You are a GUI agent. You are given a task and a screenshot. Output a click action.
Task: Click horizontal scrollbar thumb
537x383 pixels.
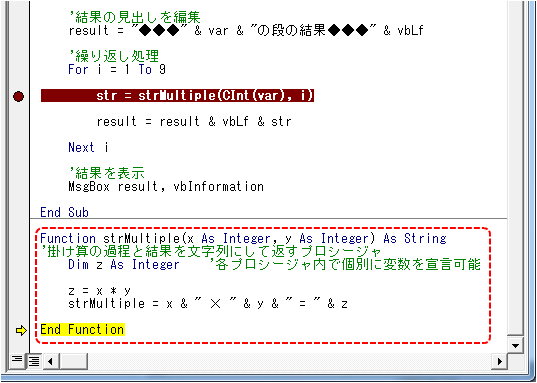point(73,361)
